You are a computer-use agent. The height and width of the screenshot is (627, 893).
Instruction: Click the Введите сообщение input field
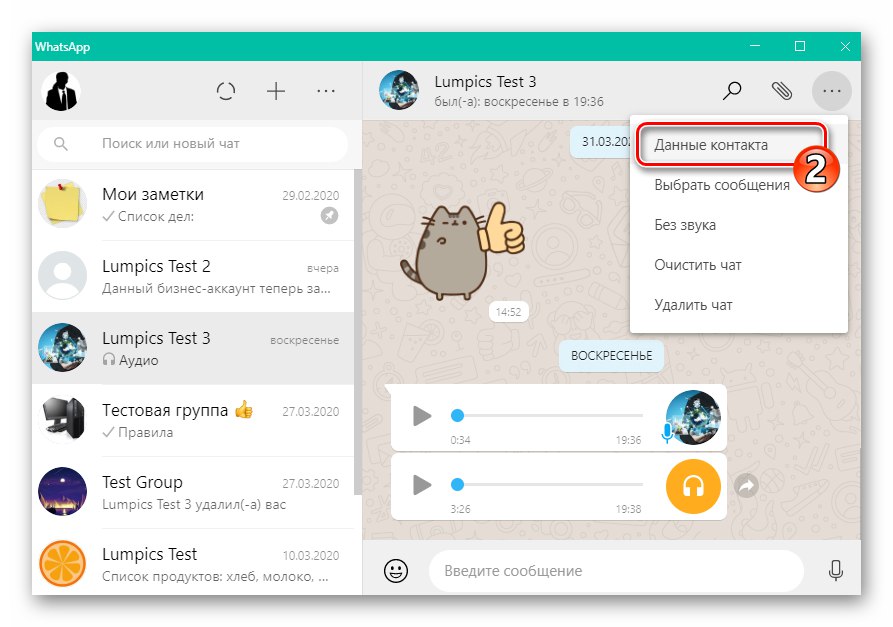tap(615, 571)
